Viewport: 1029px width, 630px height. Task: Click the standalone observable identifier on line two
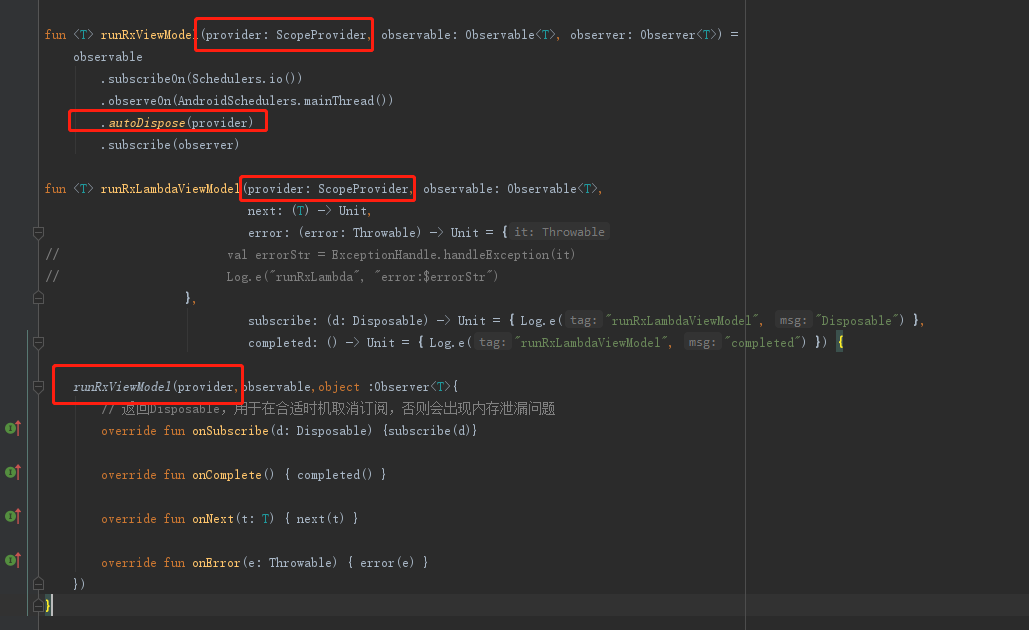pos(108,57)
